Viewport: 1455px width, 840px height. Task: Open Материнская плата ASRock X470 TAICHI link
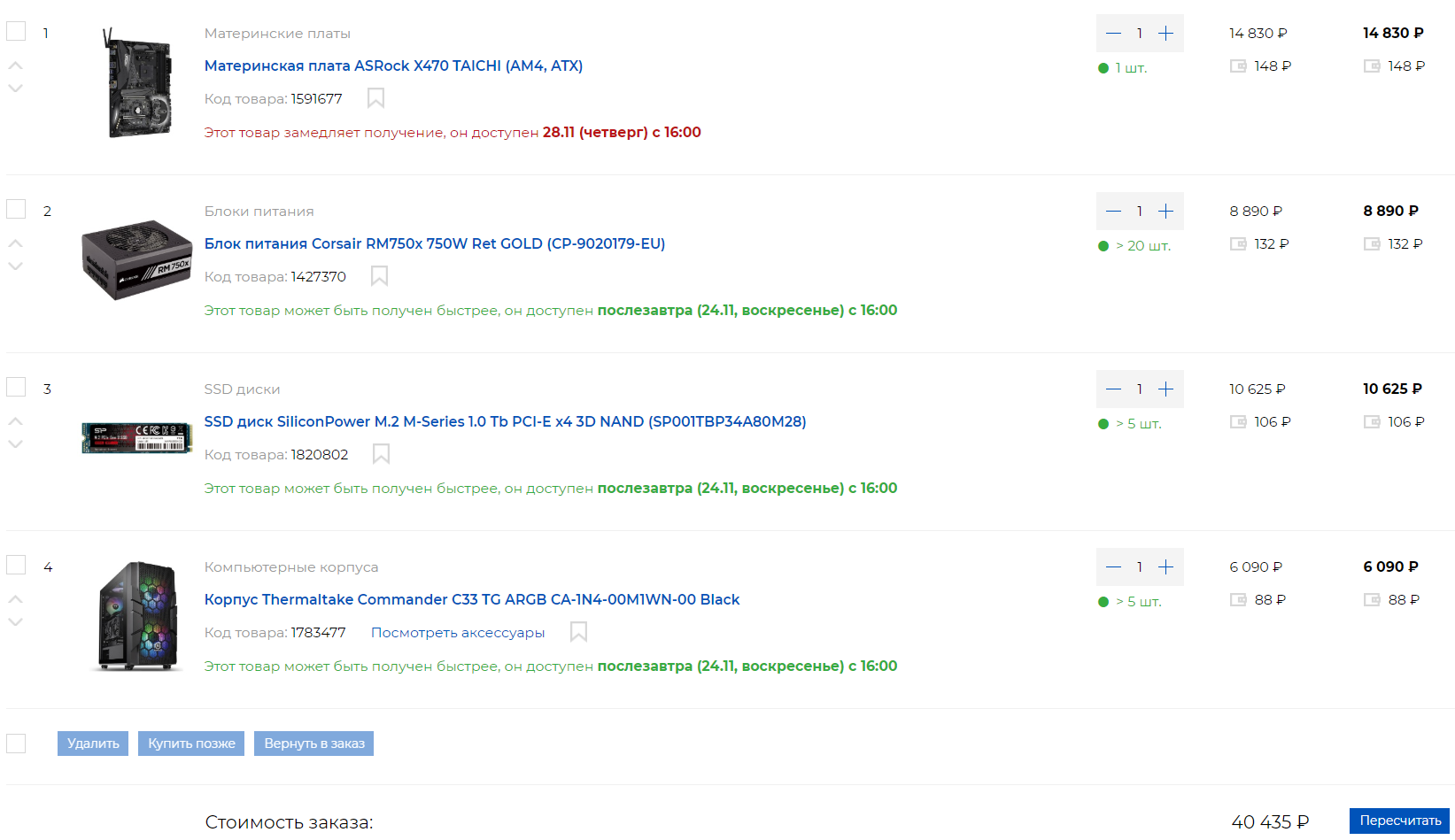[x=393, y=66]
